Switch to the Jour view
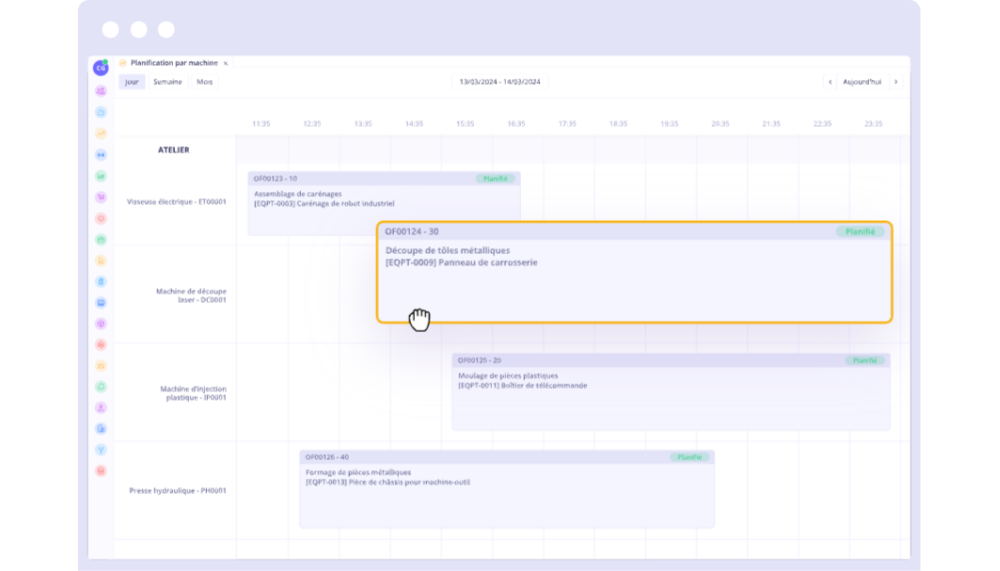The width and height of the screenshot is (1000, 571). [x=132, y=82]
